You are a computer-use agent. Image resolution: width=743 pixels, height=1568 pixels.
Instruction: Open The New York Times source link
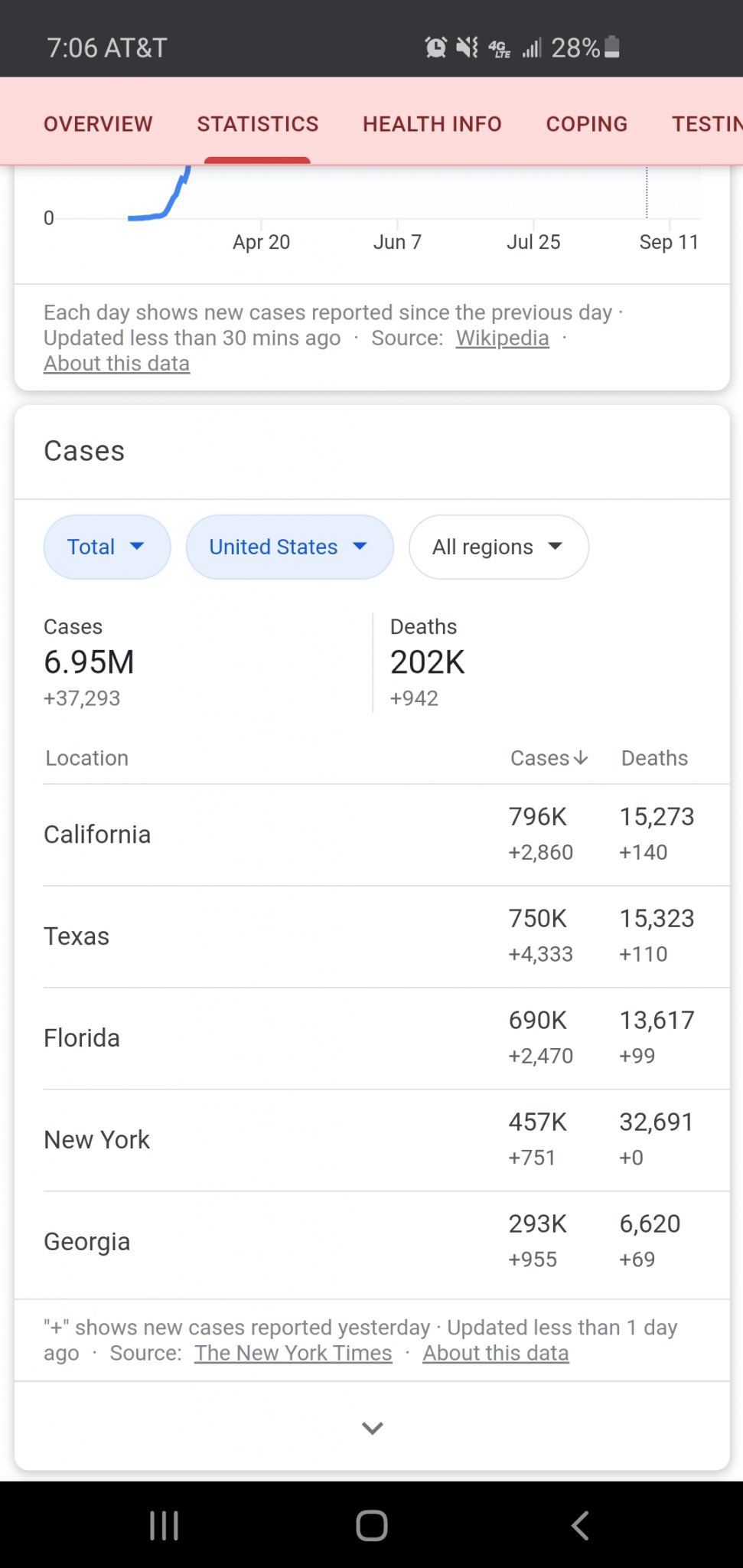(293, 1353)
